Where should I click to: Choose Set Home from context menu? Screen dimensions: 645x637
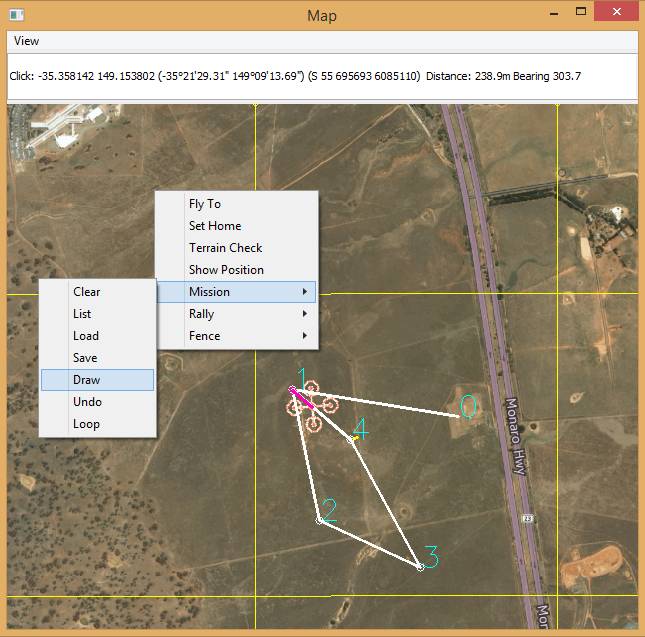pyautogui.click(x=215, y=226)
